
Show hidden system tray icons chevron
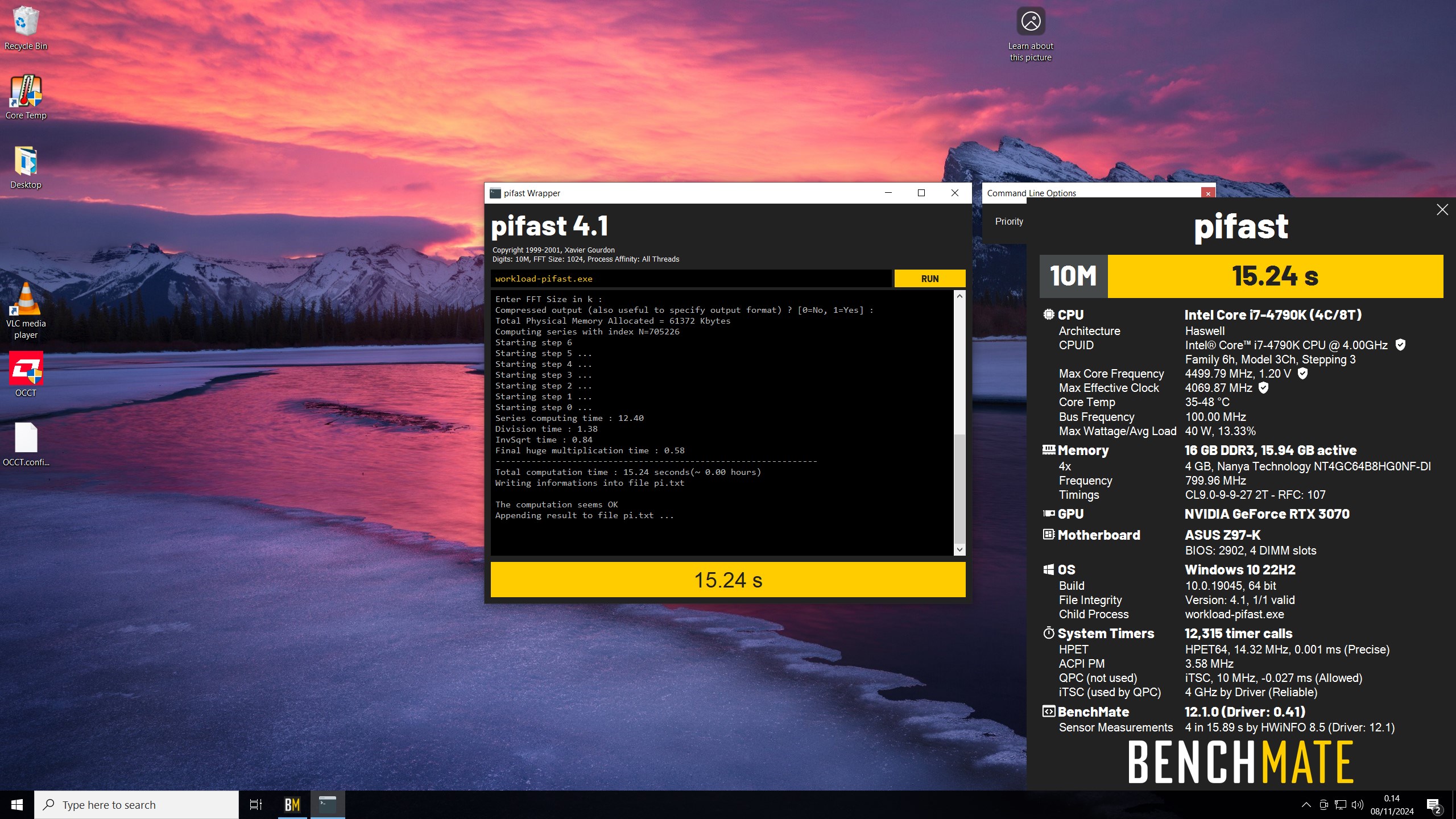point(1306,805)
